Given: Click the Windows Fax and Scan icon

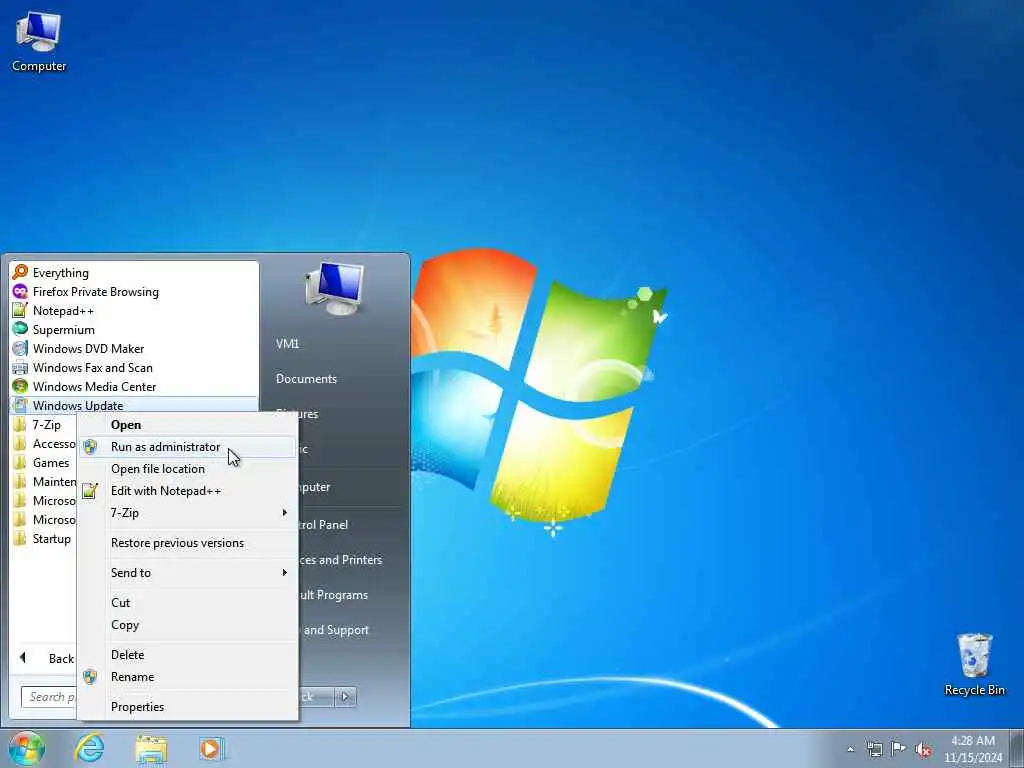Looking at the screenshot, I should [x=20, y=367].
